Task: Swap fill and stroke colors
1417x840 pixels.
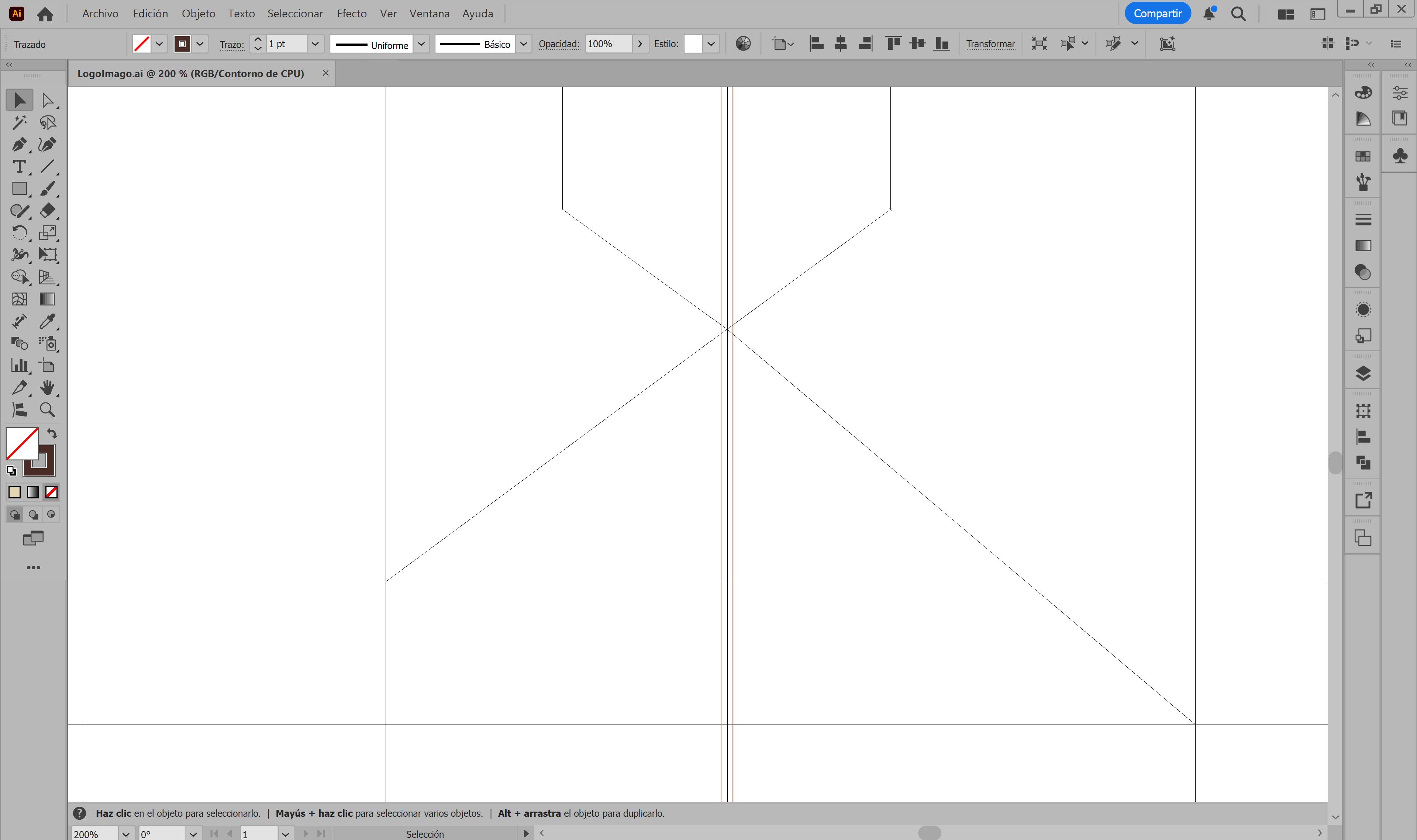Action: tap(52, 433)
